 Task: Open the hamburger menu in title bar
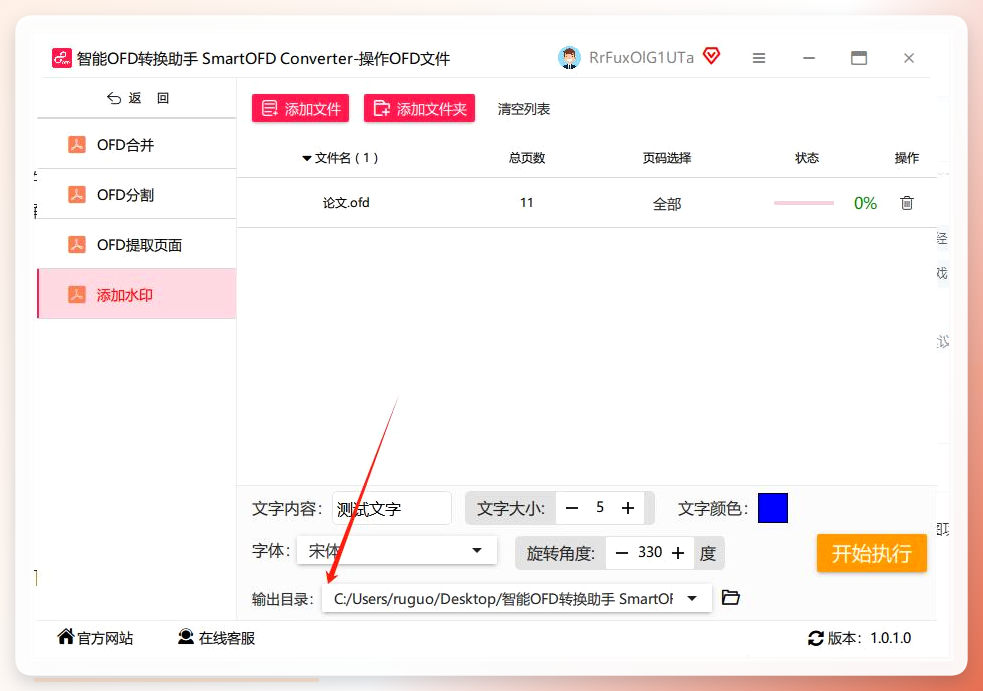click(x=759, y=58)
